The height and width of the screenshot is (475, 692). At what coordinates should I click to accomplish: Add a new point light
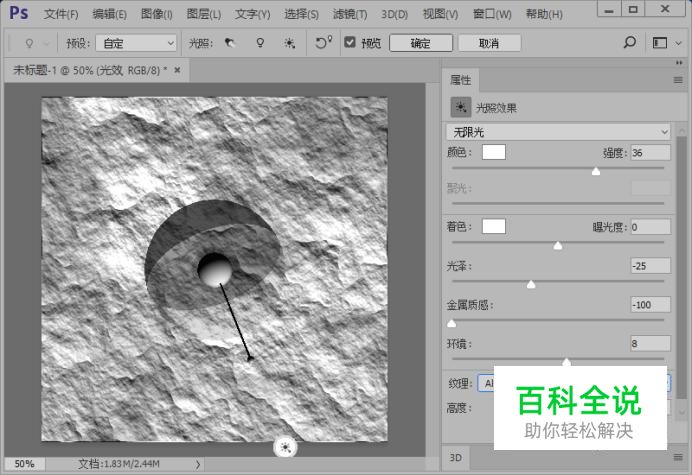click(x=260, y=43)
